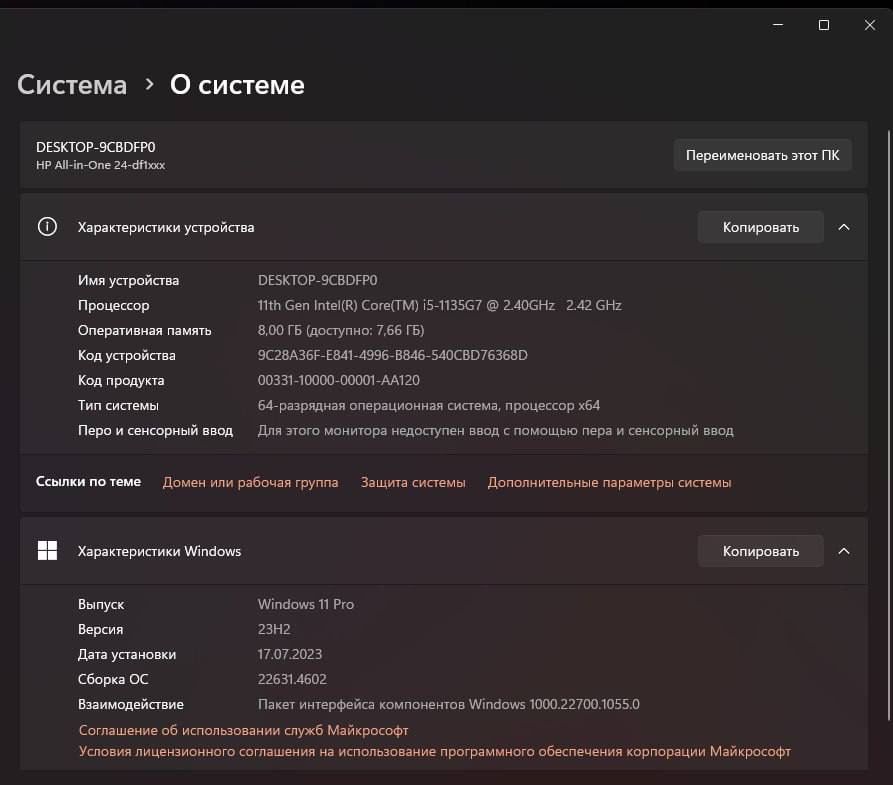The height and width of the screenshot is (785, 893).
Task: Click the vertical scrollbar on the right
Action: click(x=888, y=426)
